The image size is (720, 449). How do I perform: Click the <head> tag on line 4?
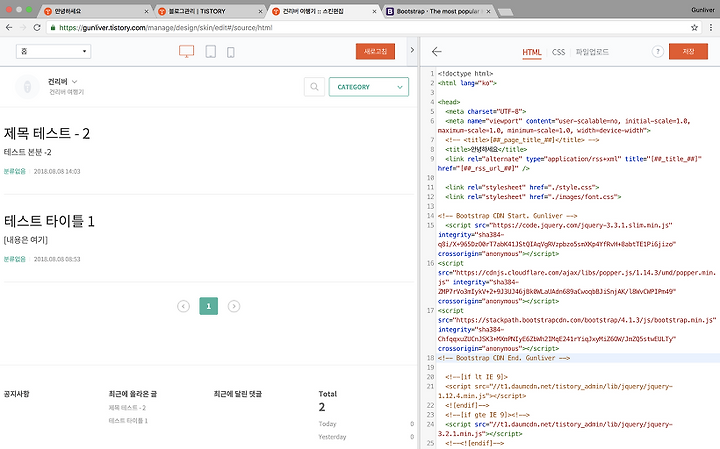[x=449, y=102]
